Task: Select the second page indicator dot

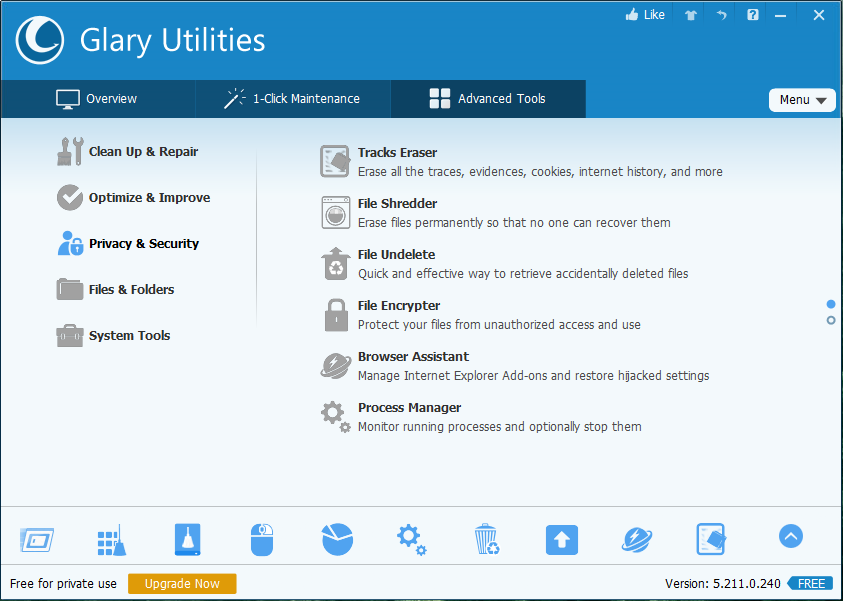Action: click(x=831, y=320)
